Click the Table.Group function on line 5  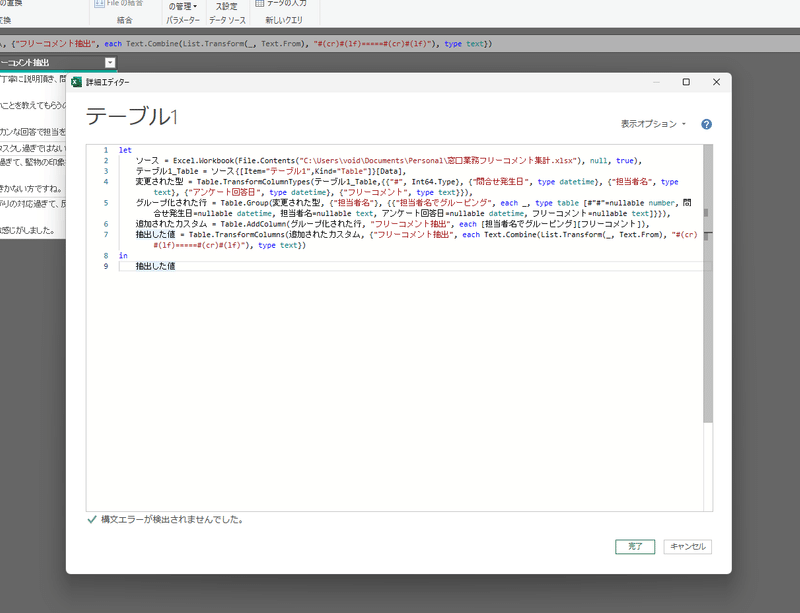pos(244,203)
